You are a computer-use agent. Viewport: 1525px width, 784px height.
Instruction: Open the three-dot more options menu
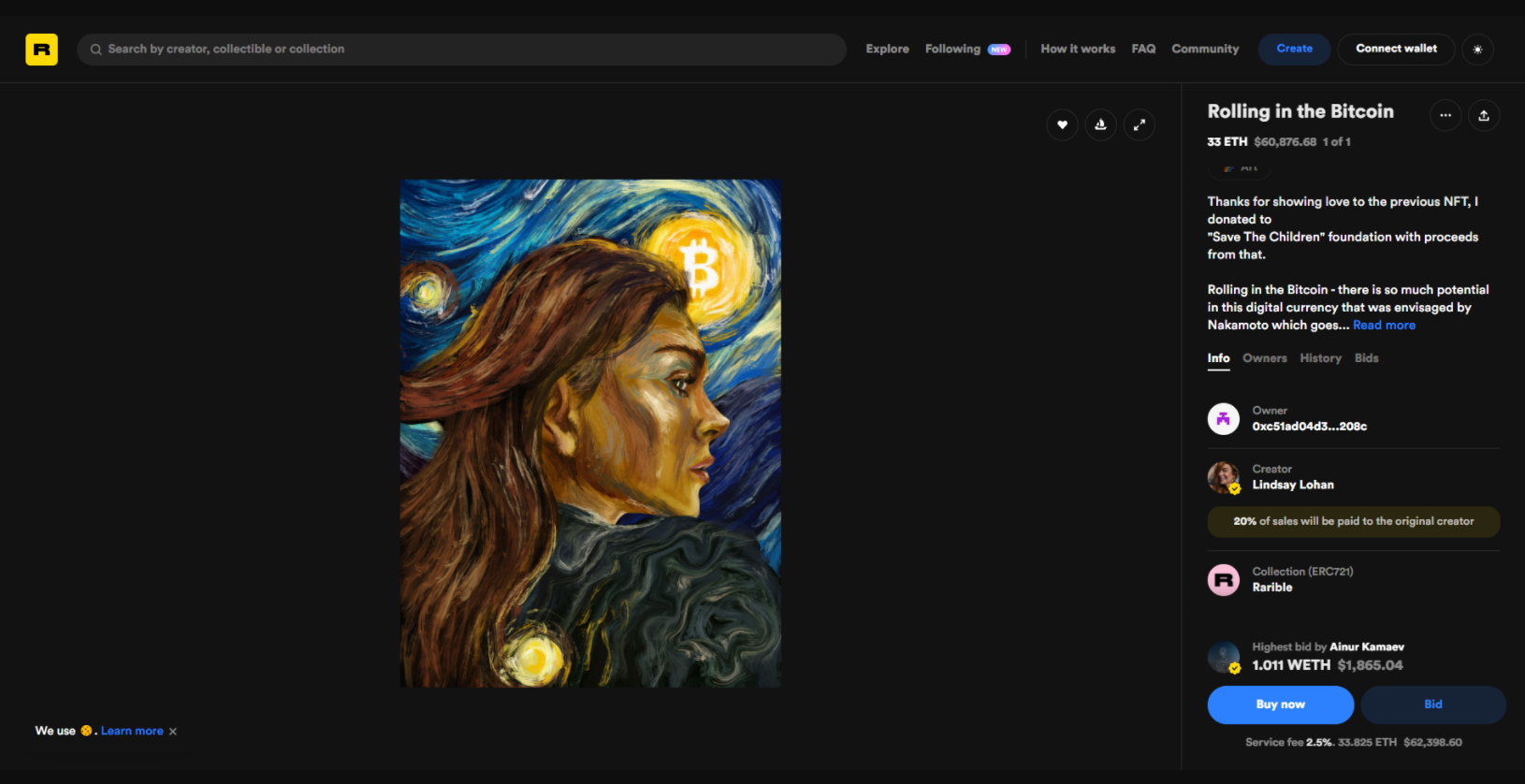1445,115
